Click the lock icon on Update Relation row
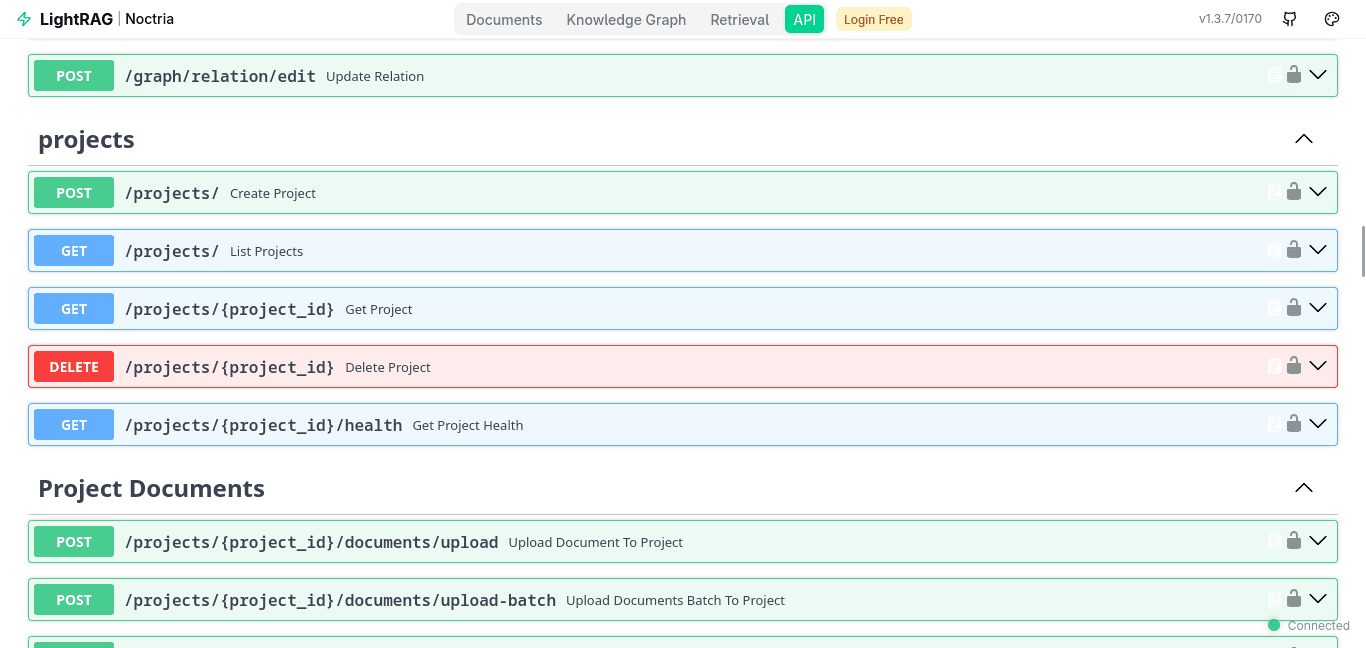Image resolution: width=1366 pixels, height=648 pixels. pos(1294,75)
